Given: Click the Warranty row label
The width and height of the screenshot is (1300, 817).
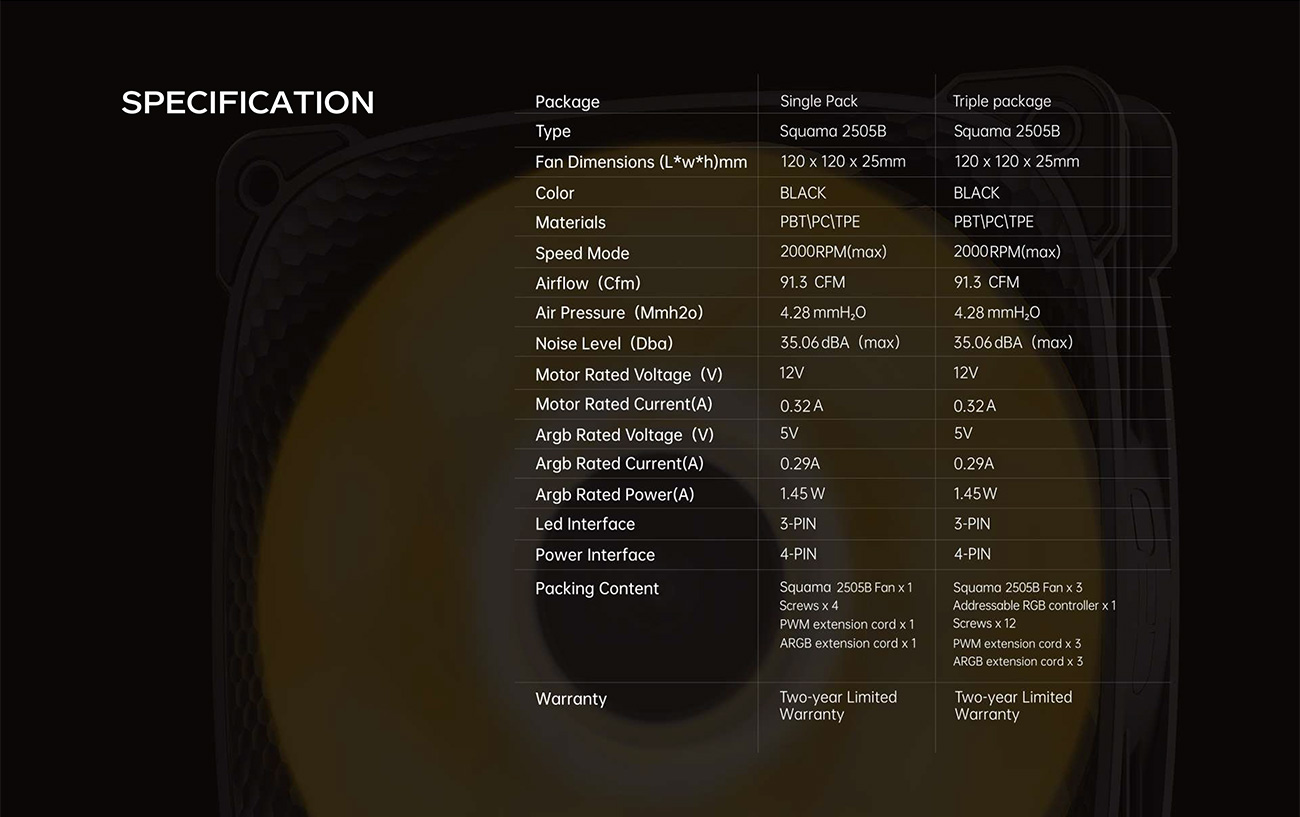Looking at the screenshot, I should tap(570, 699).
